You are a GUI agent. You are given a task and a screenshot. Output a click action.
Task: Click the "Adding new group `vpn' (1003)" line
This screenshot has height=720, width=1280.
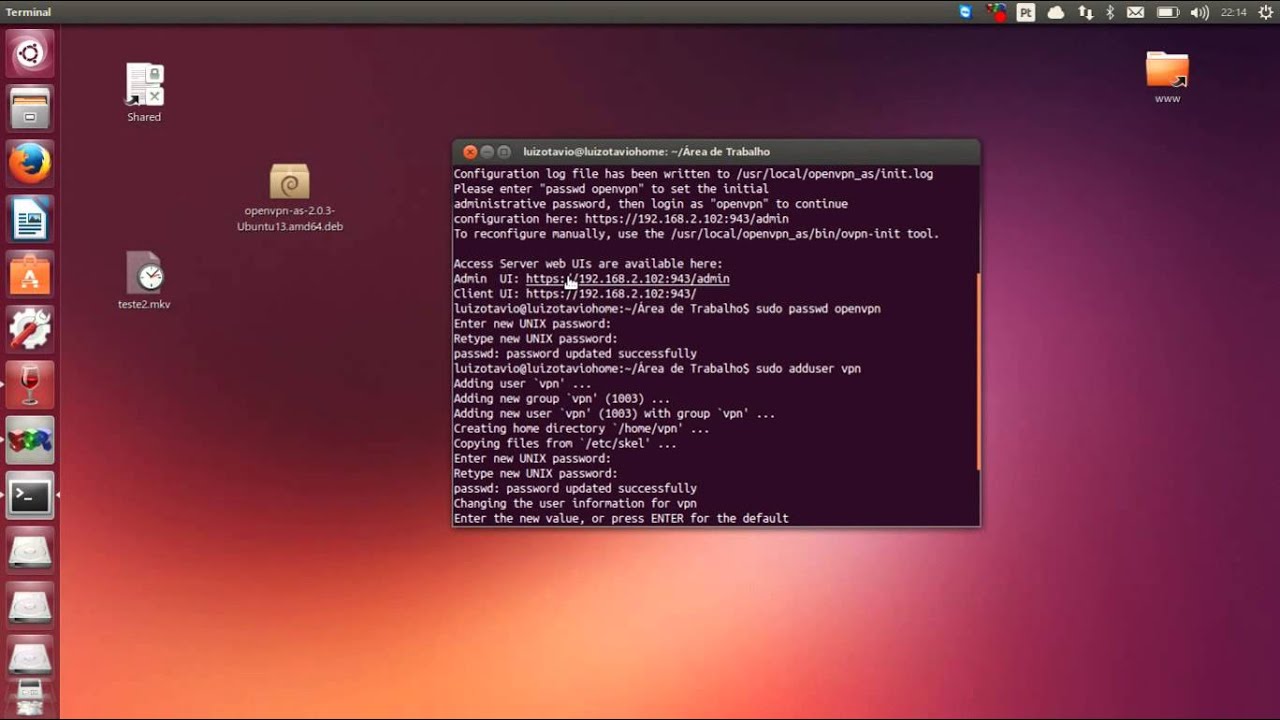[562, 399]
